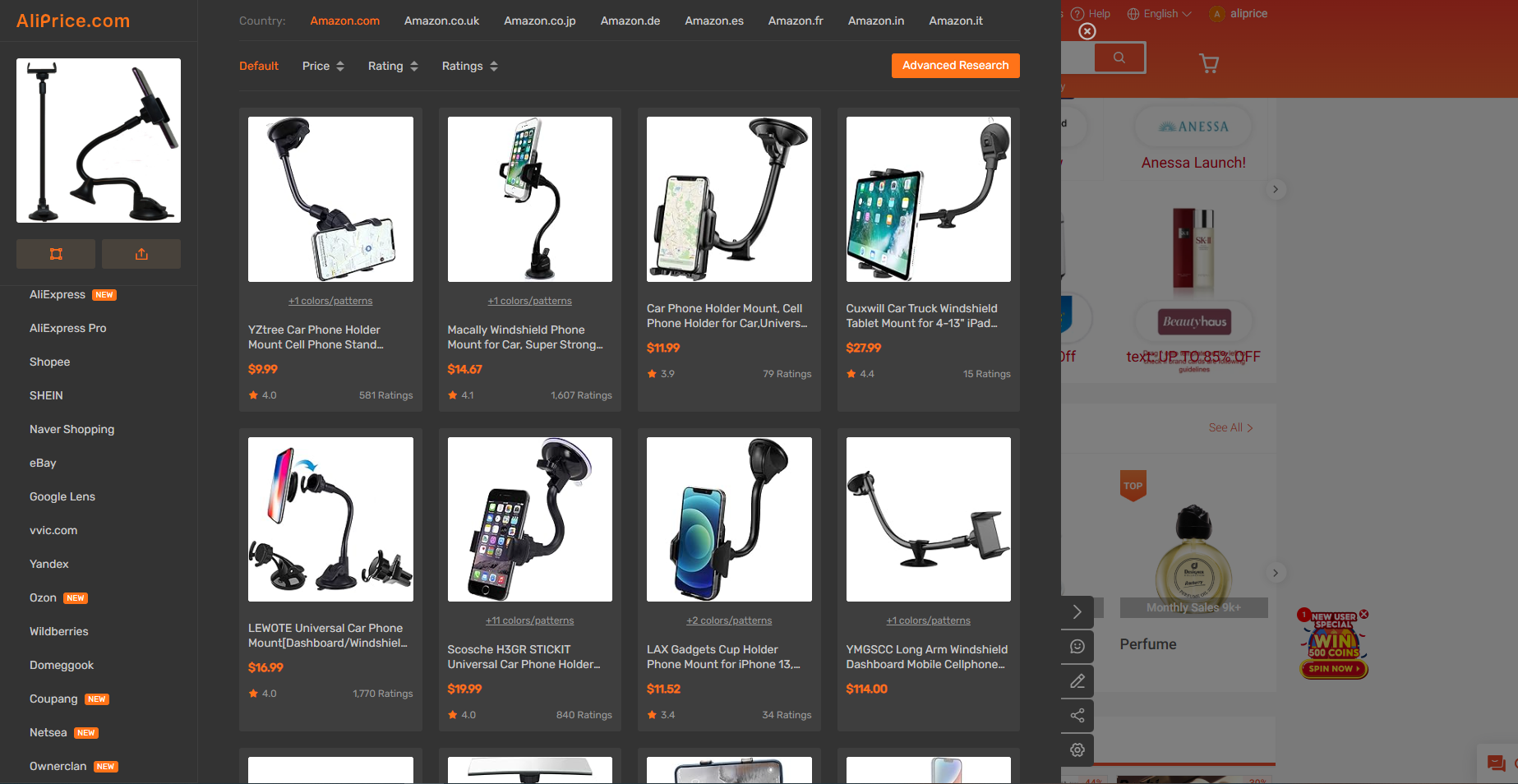The height and width of the screenshot is (784, 1518).
Task: Switch to Amazon.it country tab
Action: [956, 21]
